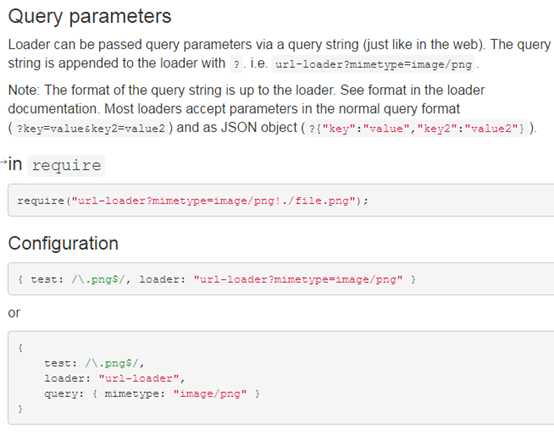This screenshot has height=440, width=554.
Task: Click the anchor mark before 'in require'
Action: coord(4,163)
